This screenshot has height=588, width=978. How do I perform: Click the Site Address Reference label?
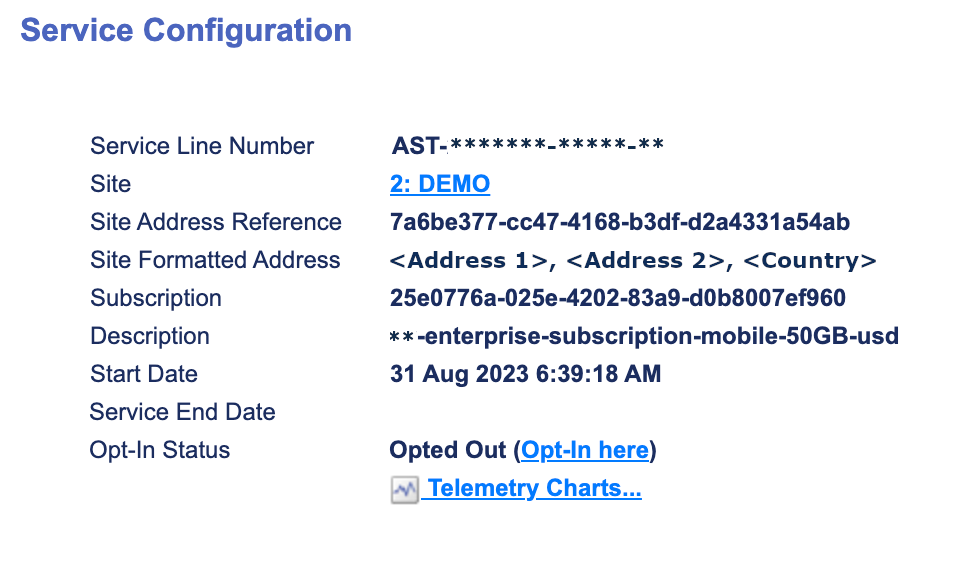pos(216,222)
